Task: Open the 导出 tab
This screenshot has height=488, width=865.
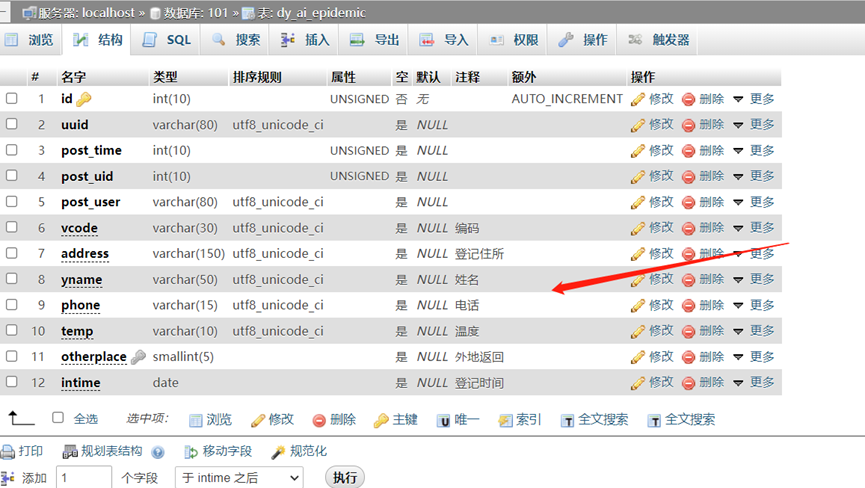Action: click(375, 40)
